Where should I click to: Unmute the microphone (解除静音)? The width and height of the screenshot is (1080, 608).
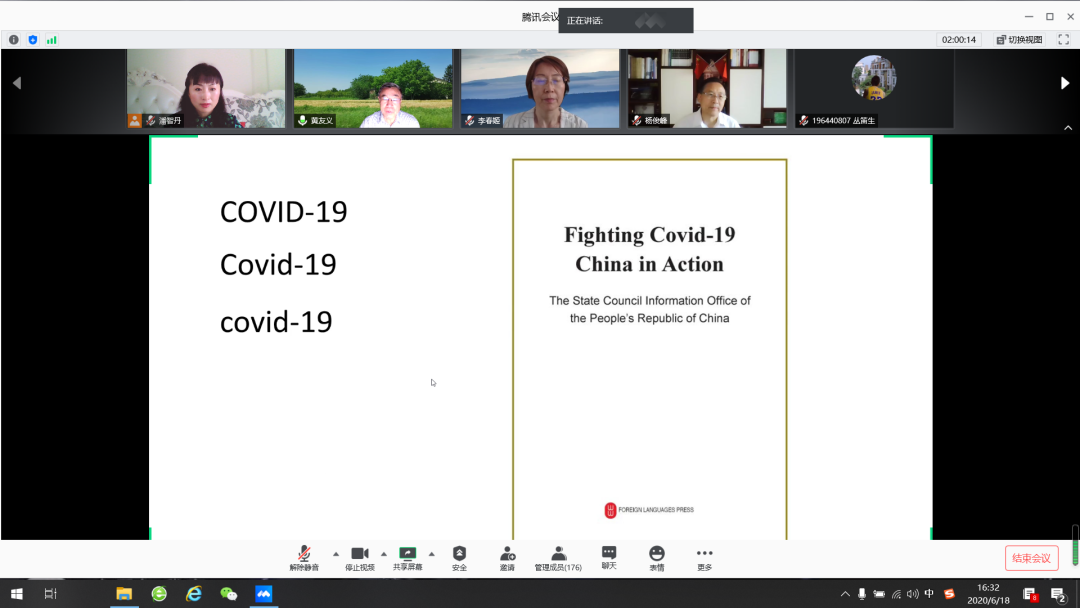303,557
